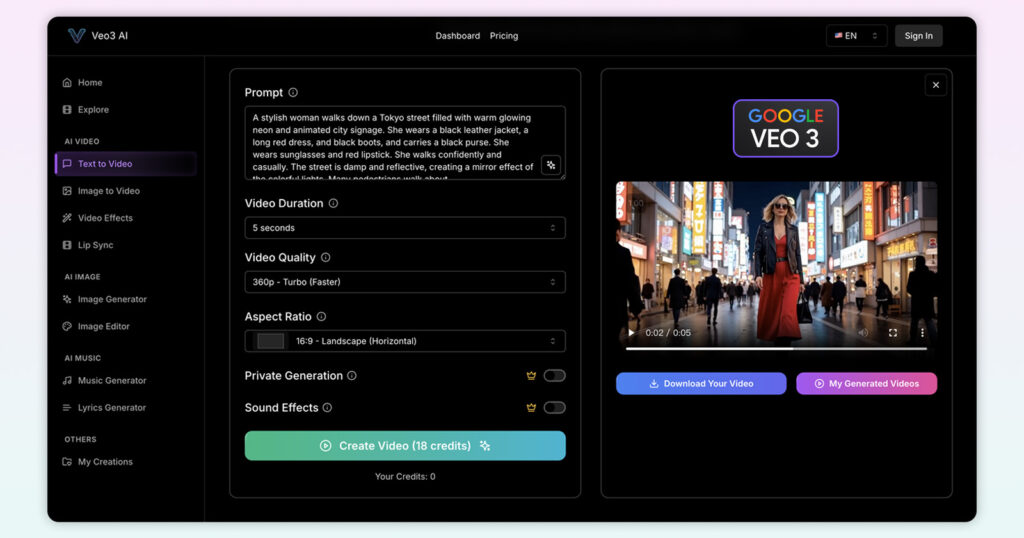
Task: Go to Dashboard in top navigation
Action: (458, 36)
